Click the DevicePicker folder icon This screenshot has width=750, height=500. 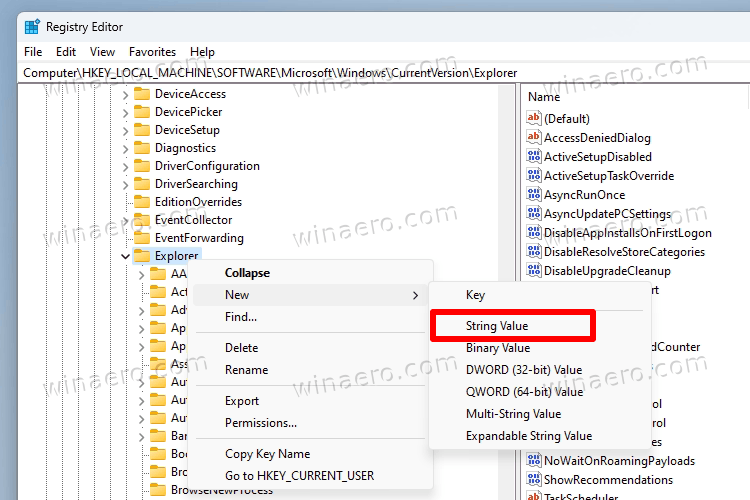click(142, 111)
